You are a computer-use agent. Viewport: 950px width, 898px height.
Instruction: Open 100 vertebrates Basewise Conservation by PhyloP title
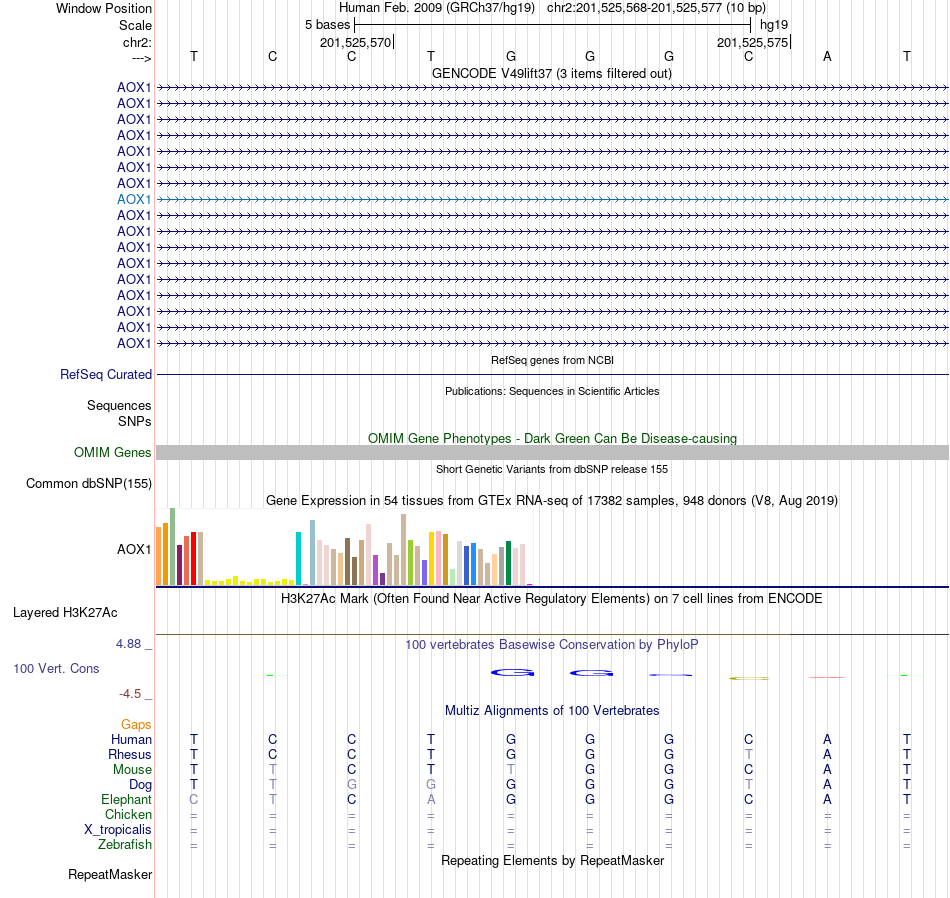[x=552, y=645]
